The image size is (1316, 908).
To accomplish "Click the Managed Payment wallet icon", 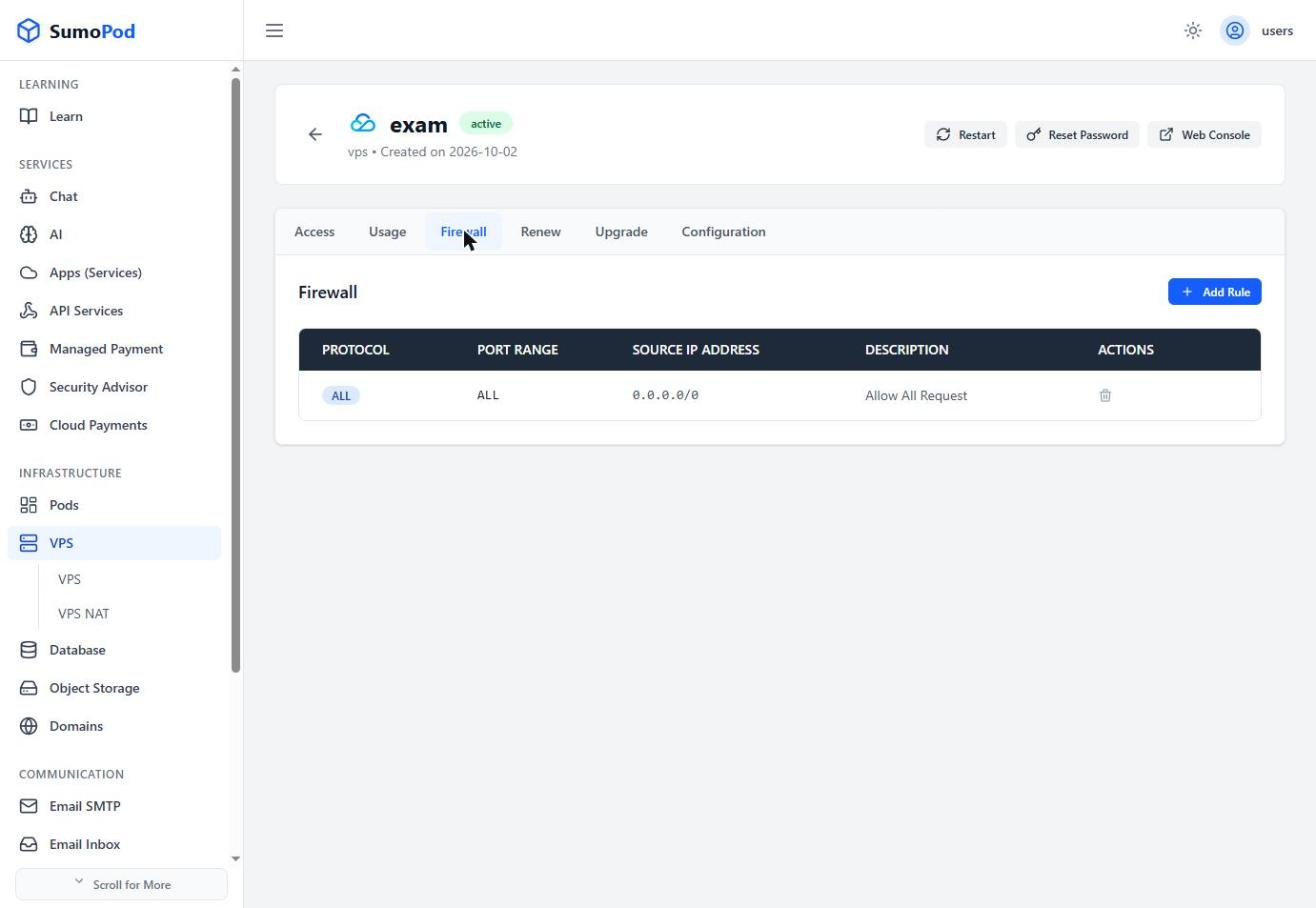I will point(29,348).
